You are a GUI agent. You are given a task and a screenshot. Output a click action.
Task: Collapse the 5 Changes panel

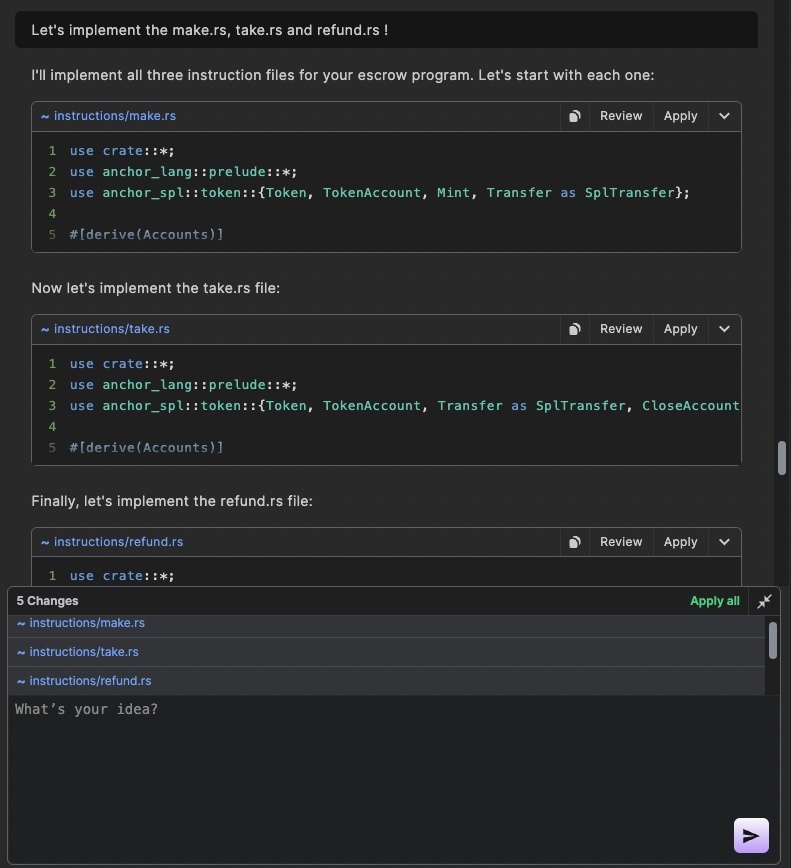(765, 601)
